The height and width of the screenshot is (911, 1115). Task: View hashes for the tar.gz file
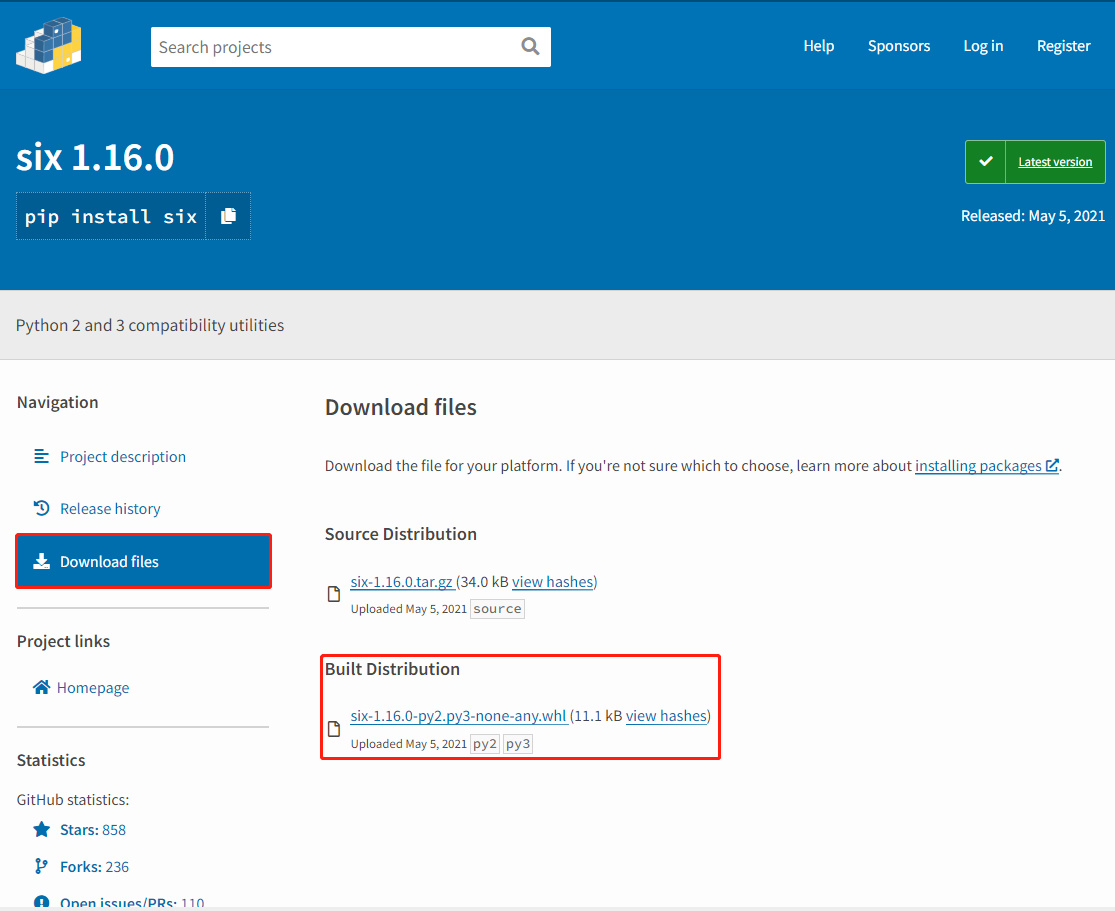[553, 582]
